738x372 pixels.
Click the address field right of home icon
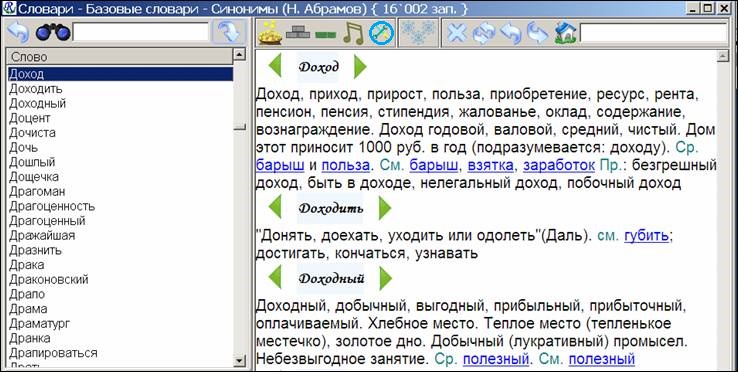653,34
